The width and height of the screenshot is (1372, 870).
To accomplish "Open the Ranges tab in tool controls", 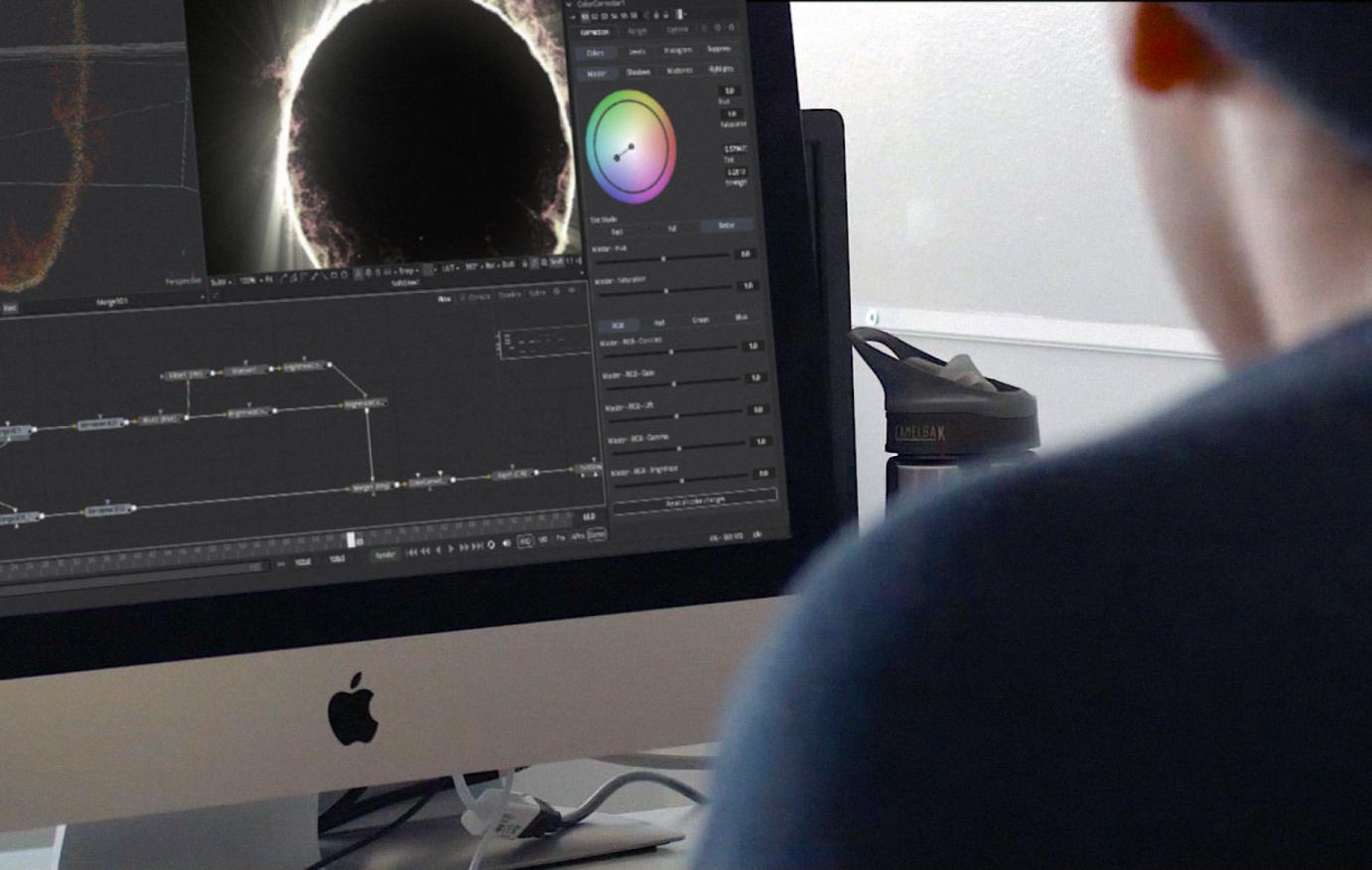I will (638, 31).
